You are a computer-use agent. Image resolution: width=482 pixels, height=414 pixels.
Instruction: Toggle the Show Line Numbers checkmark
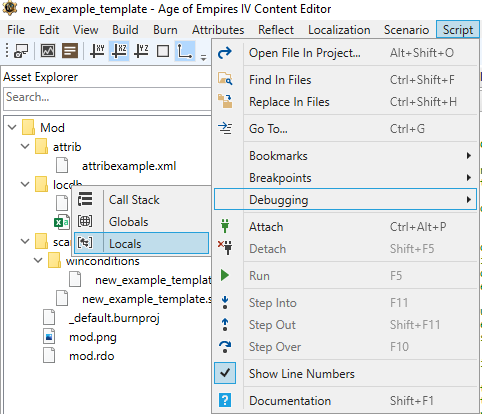pos(225,373)
